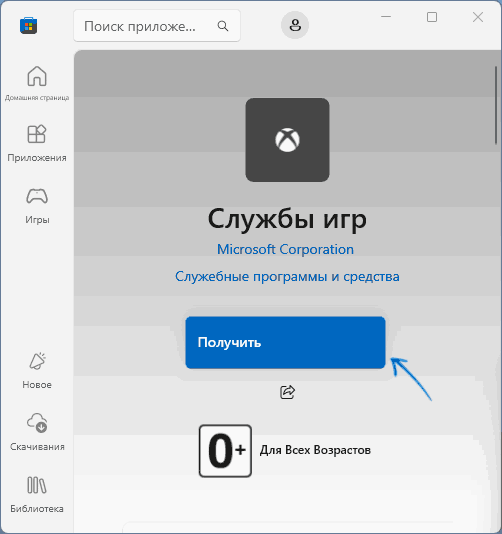This screenshot has height=534, width=502.
Task: Open the What's New (Новое) section
Action: pos(37,371)
